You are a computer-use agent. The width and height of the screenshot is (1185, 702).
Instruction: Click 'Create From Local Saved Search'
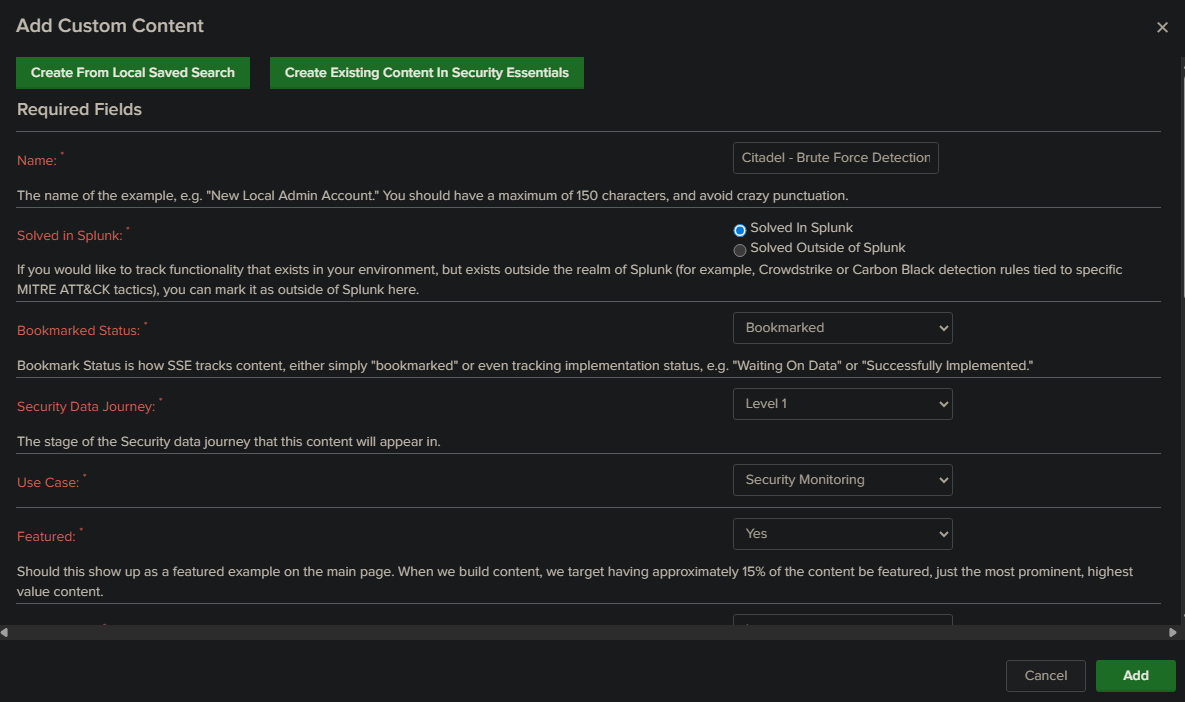tap(132, 72)
